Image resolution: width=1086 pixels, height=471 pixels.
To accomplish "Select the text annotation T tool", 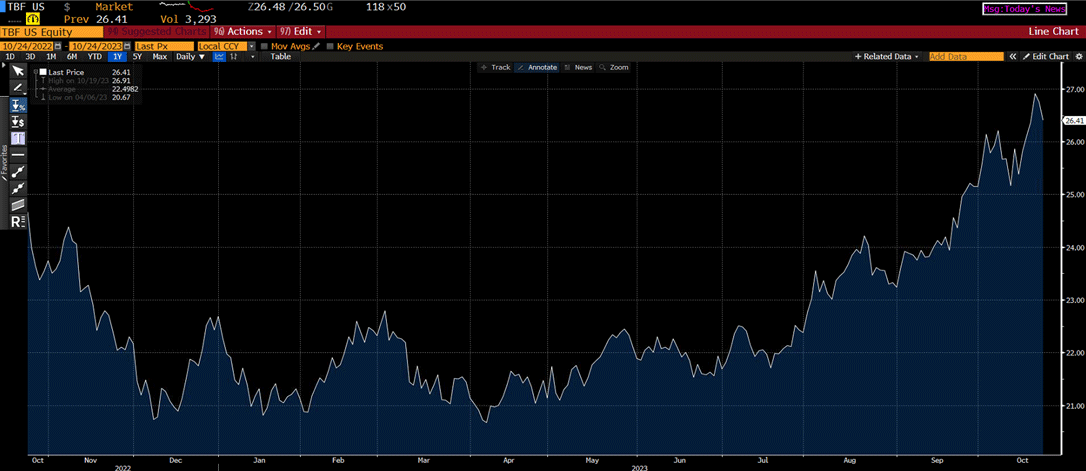I will click(18, 139).
